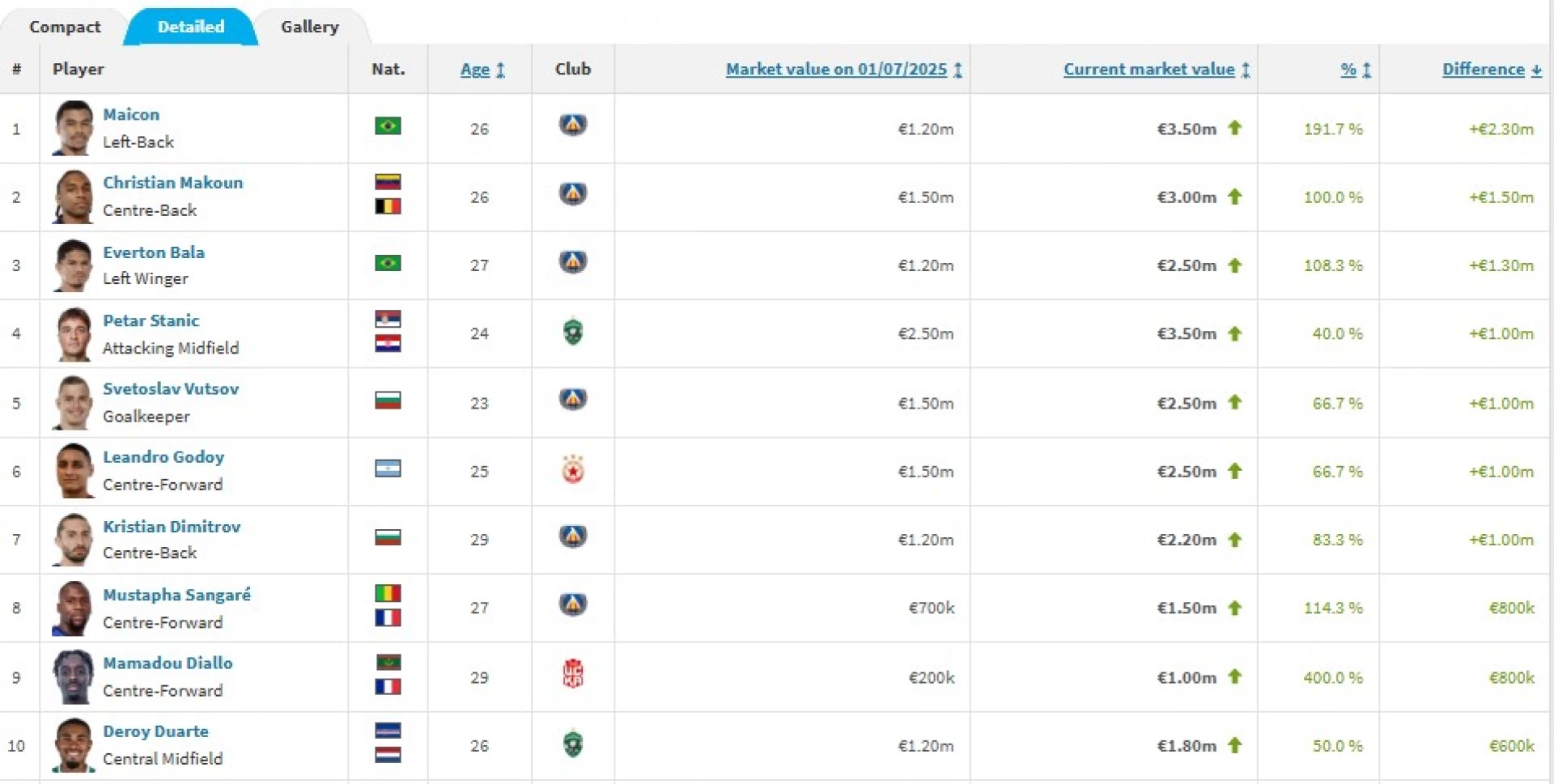Open Mustapha Sangaré's profile link

click(x=176, y=595)
